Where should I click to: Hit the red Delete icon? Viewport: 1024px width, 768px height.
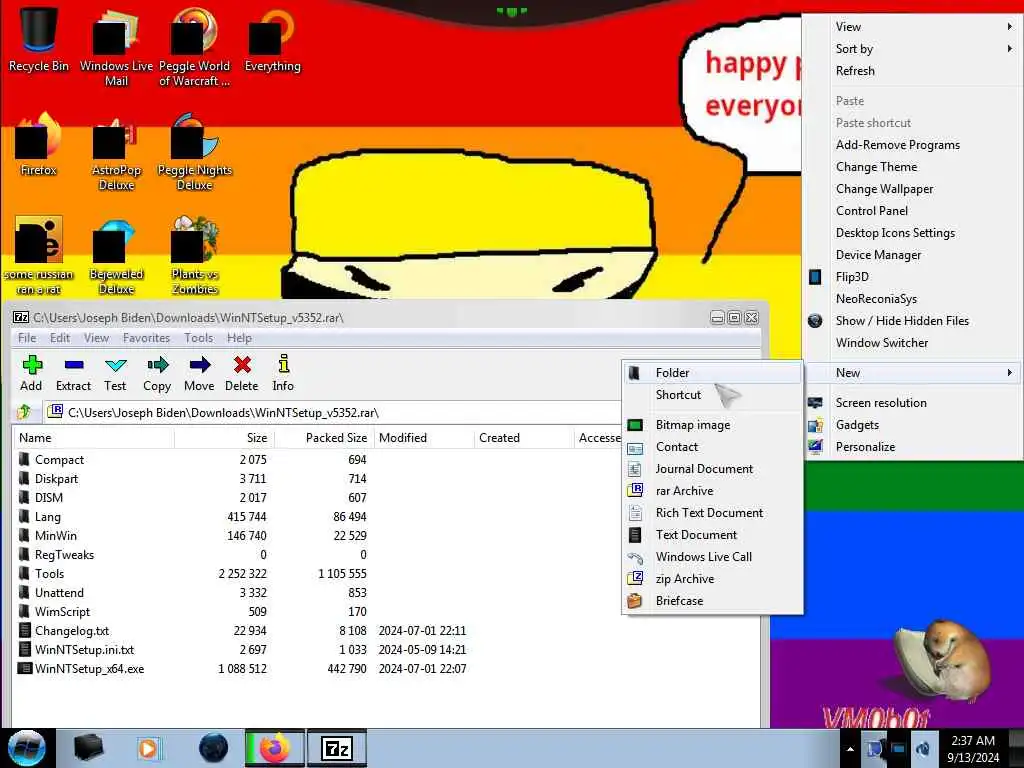coord(242,373)
